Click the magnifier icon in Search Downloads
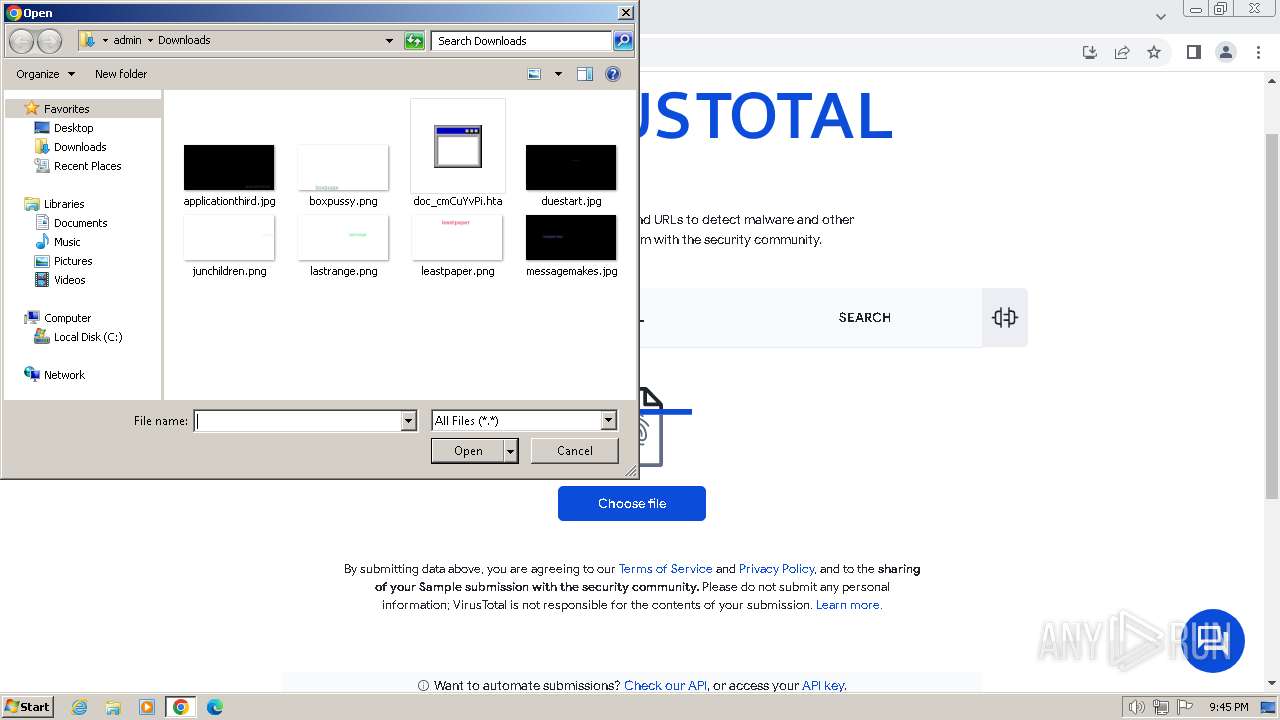This screenshot has height=720, width=1280. point(623,41)
